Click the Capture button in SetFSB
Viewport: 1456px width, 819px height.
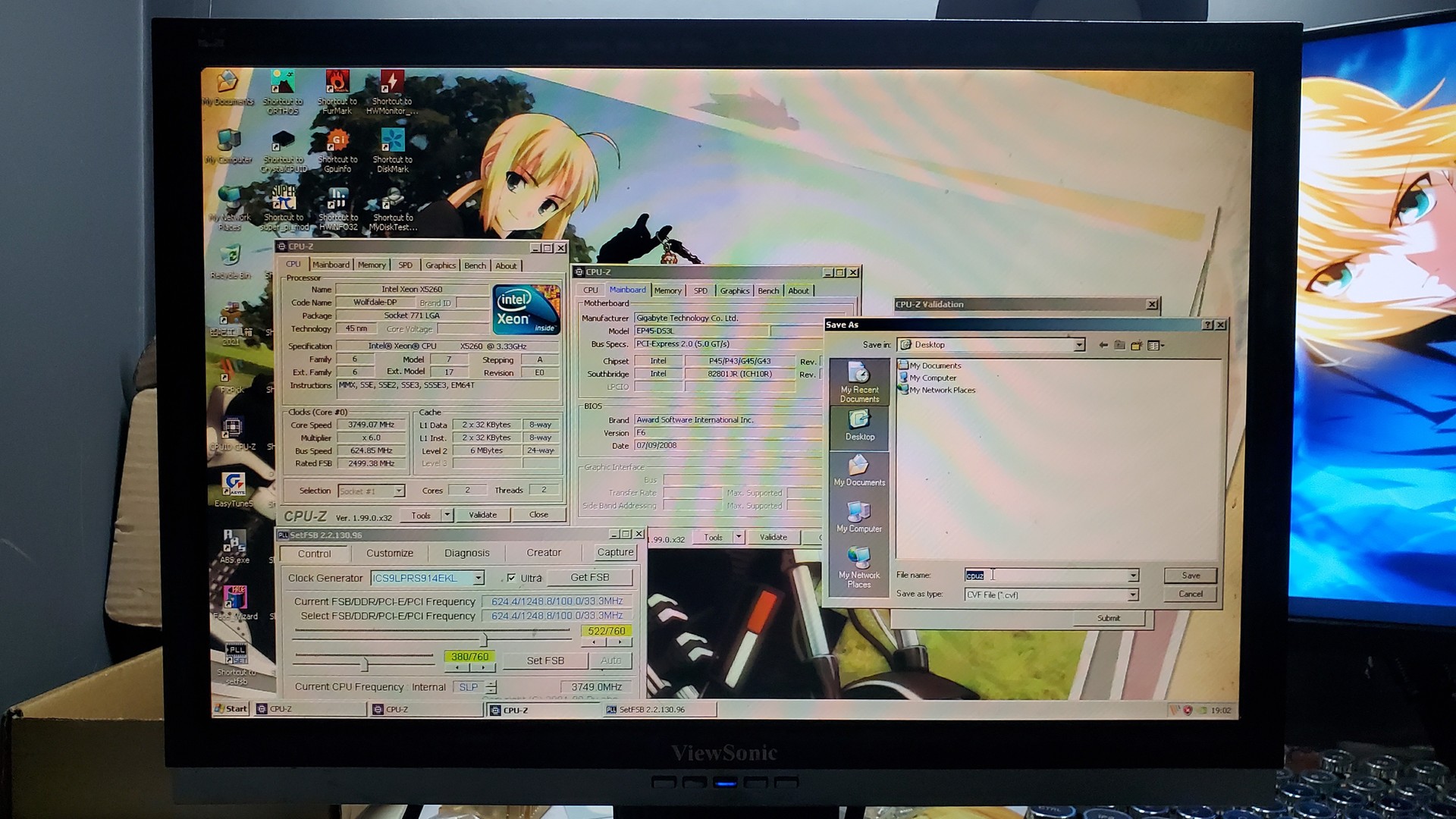pyautogui.click(x=615, y=553)
